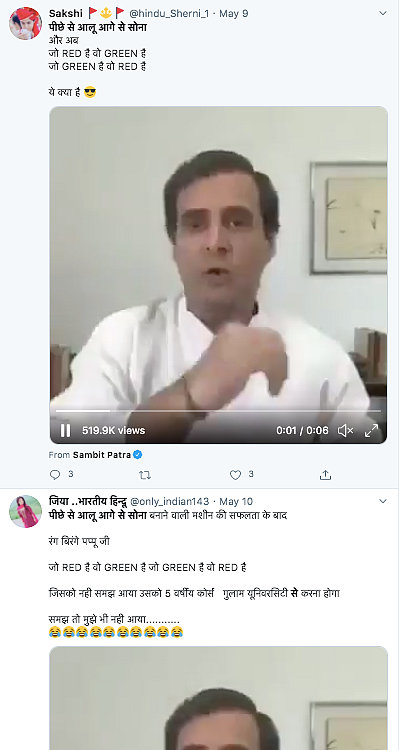
Task: Seek on the video progress bar
Action: 218,411
